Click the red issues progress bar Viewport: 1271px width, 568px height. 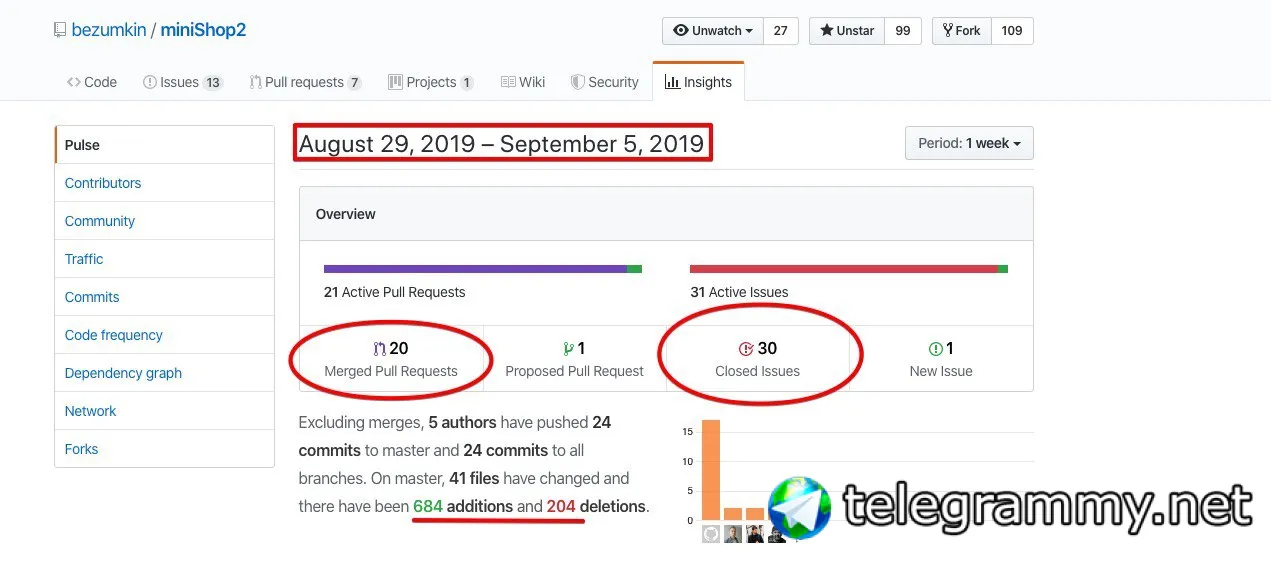click(844, 269)
